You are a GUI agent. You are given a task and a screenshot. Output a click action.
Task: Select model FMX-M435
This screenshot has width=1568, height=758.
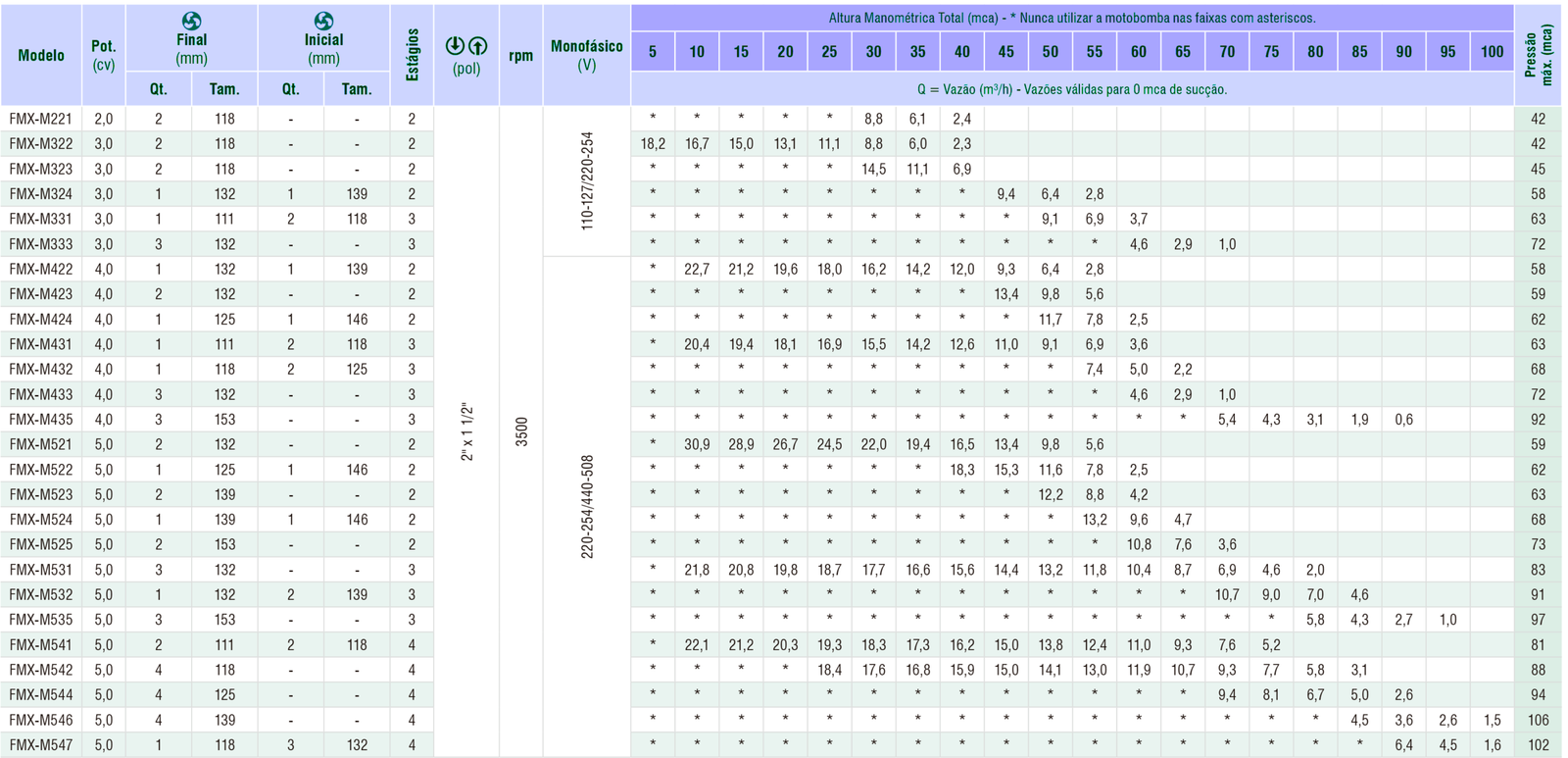pos(41,420)
